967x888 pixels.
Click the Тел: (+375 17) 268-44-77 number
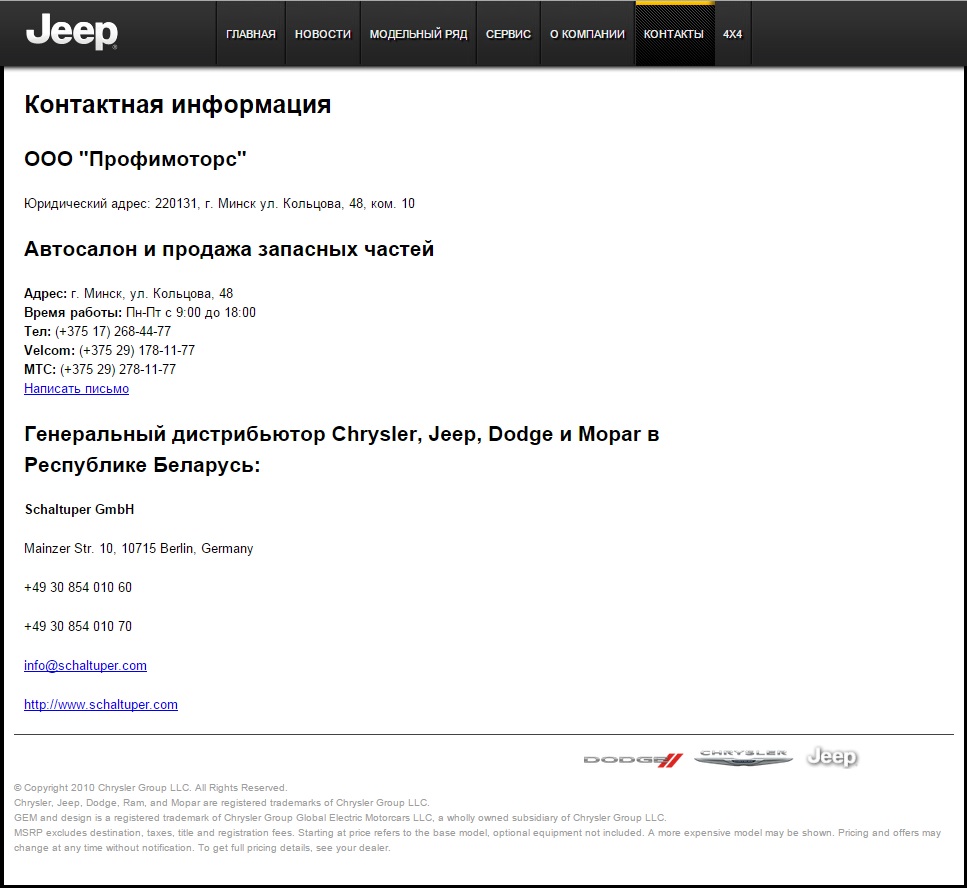(x=97, y=332)
